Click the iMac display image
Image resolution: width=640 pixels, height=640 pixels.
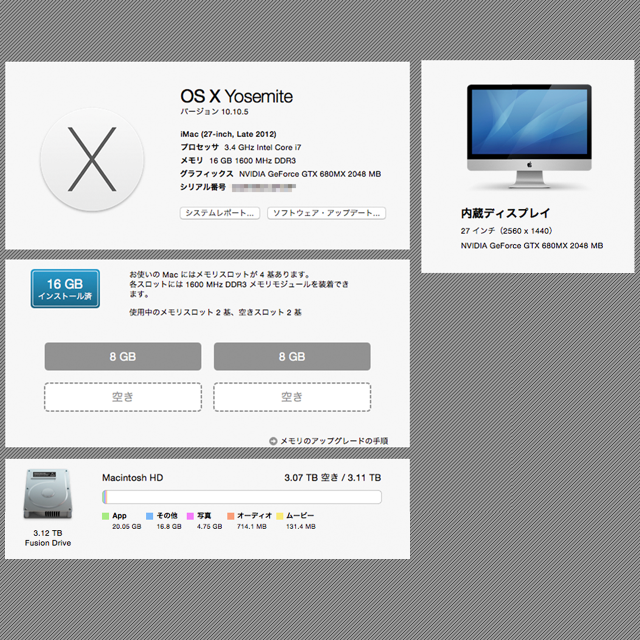[x=529, y=136]
